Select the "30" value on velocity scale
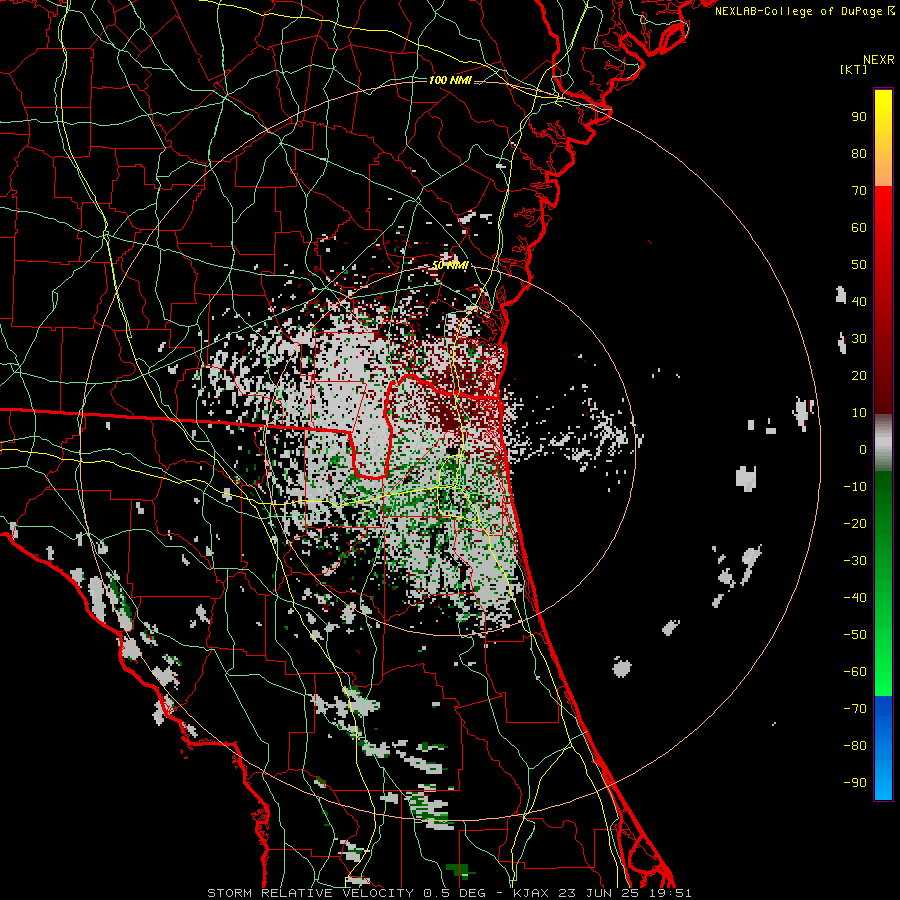The height and width of the screenshot is (900, 900). click(x=859, y=339)
